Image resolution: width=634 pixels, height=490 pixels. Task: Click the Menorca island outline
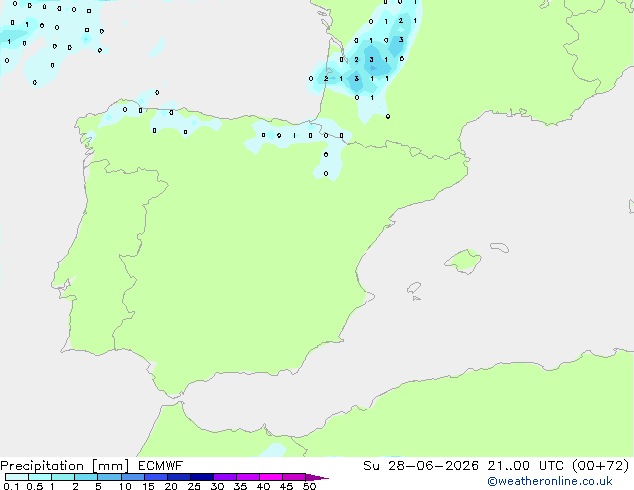point(499,247)
